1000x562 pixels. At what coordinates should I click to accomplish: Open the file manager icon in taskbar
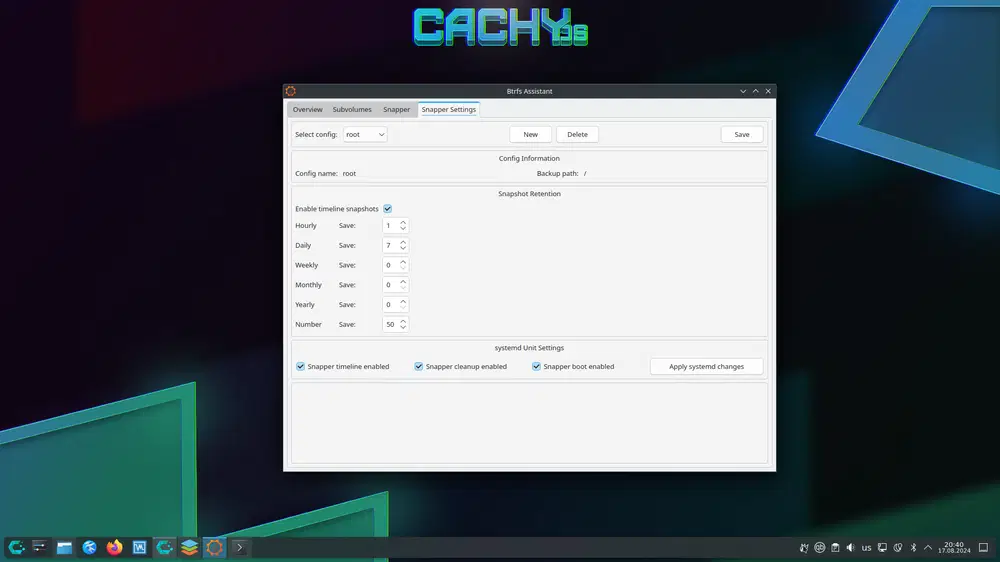tap(64, 547)
